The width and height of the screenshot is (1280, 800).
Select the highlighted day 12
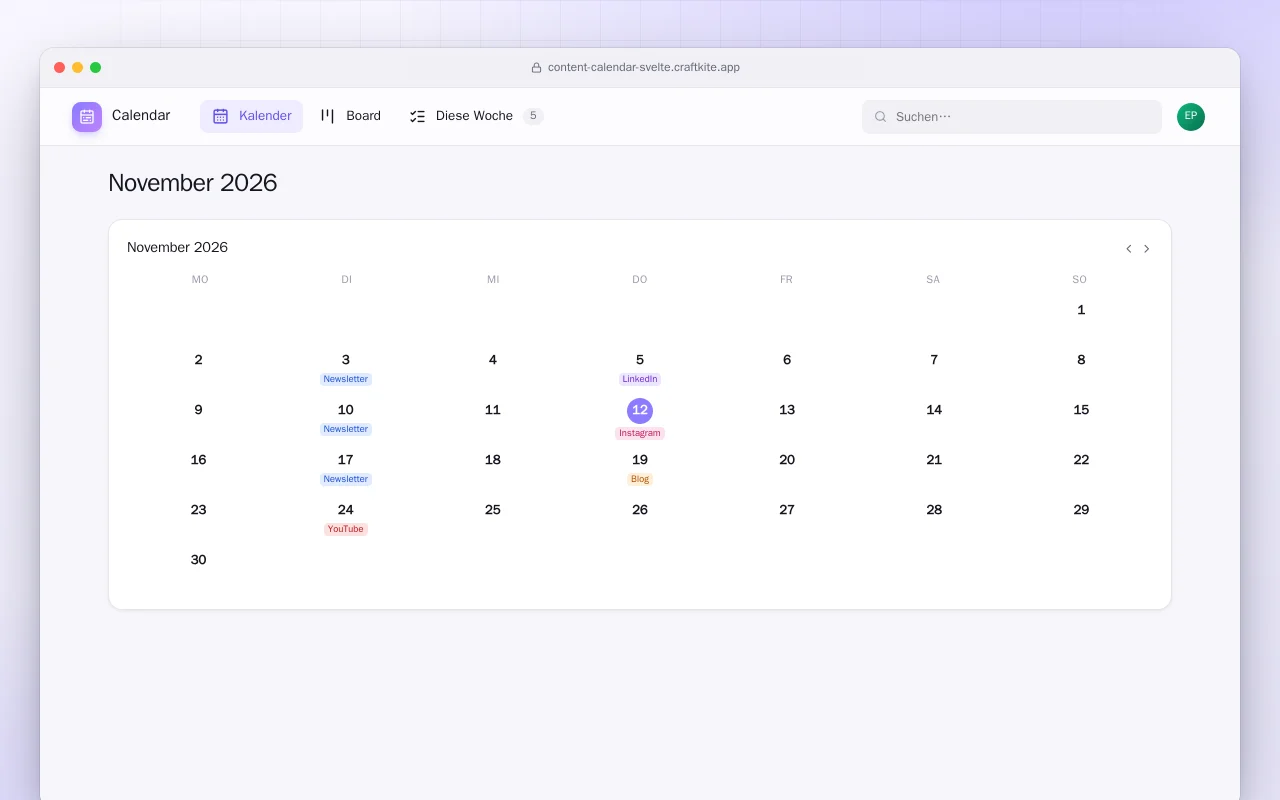(640, 411)
